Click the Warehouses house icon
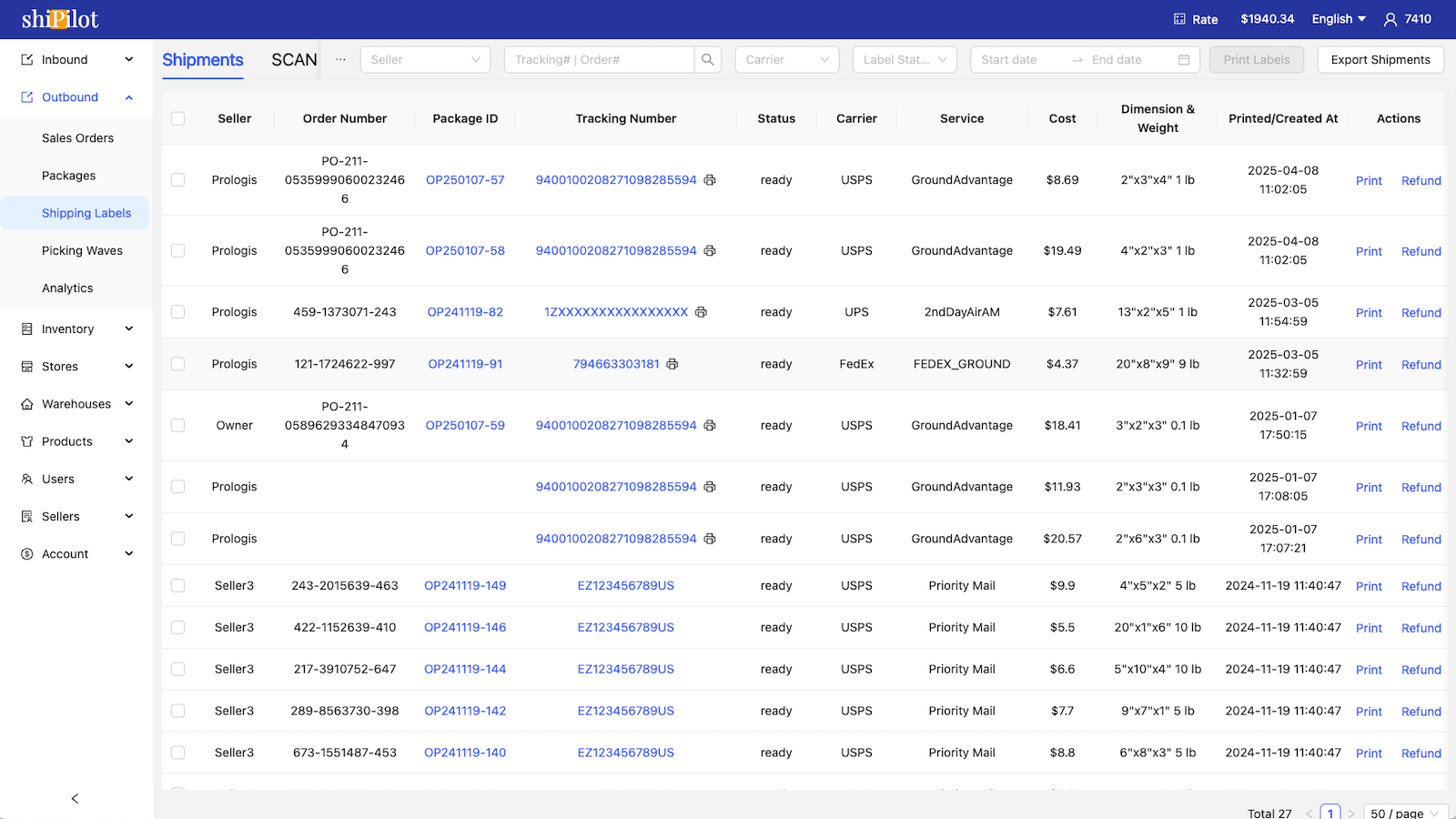The width and height of the screenshot is (1456, 819). tap(25, 403)
